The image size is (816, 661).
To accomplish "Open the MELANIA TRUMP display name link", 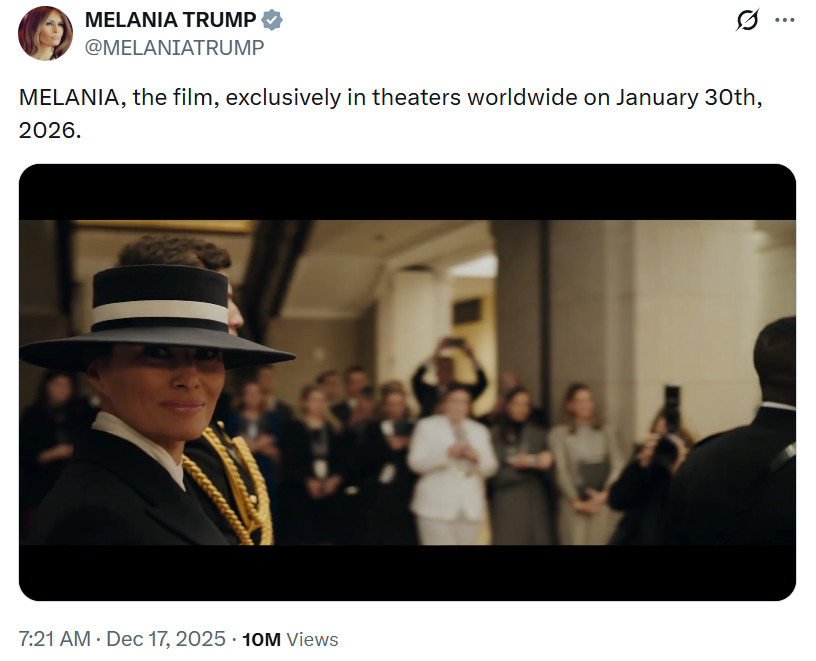I will click(170, 20).
